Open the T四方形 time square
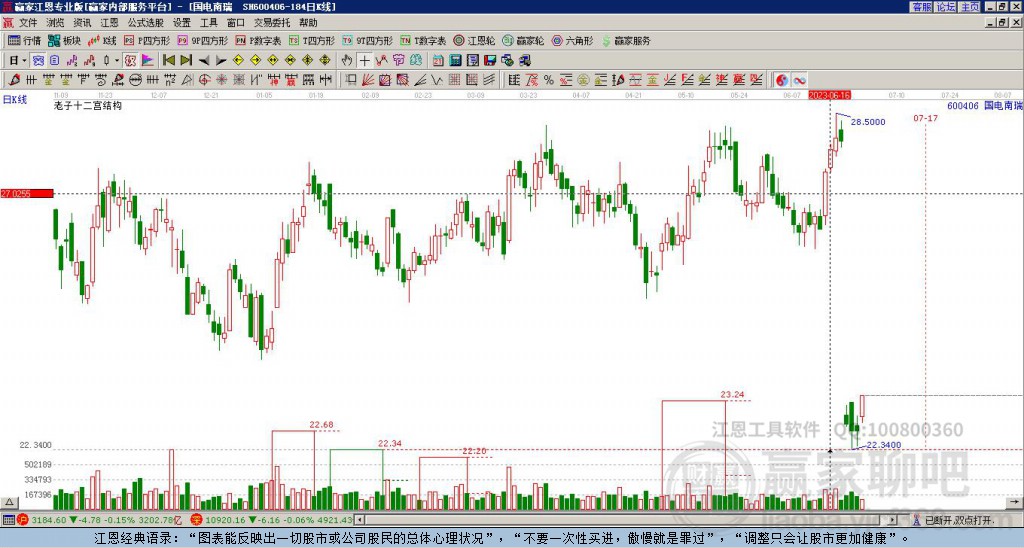1024x548 pixels. tap(312, 40)
